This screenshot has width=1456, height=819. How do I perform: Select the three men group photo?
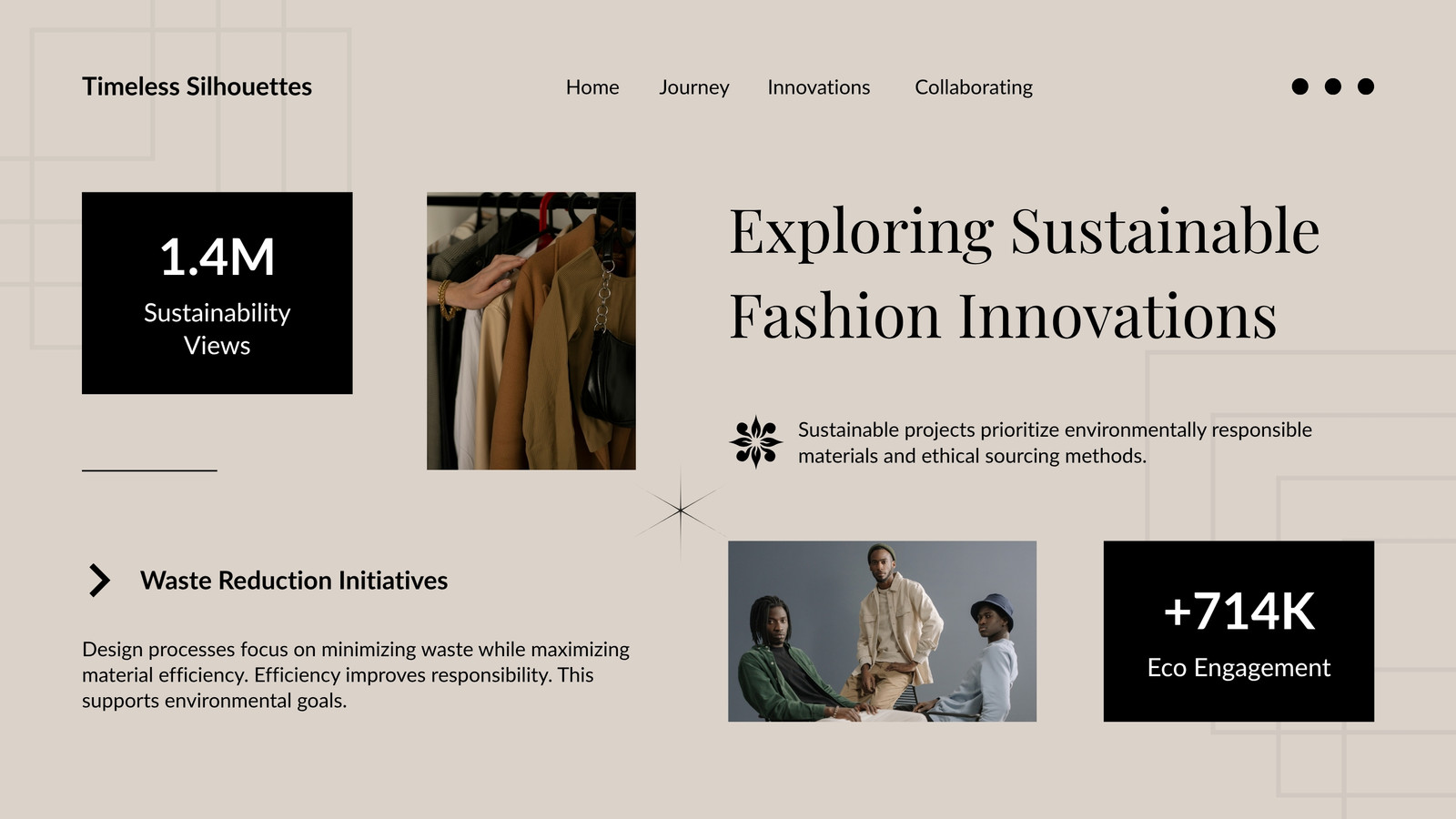[882, 632]
